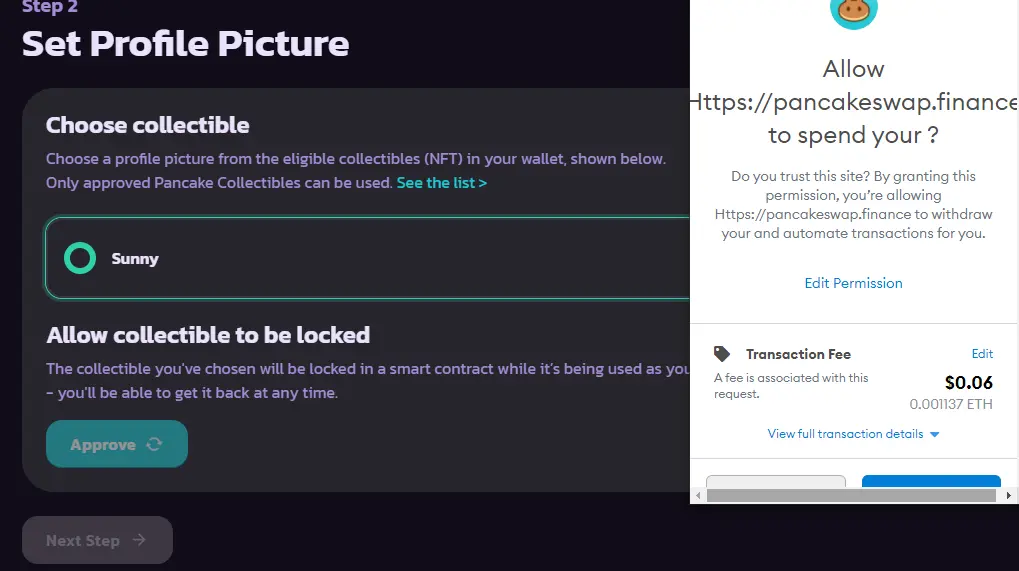Viewport: 1019px width, 571px height.
Task: Click the scrollbar right arrow
Action: 1008,496
